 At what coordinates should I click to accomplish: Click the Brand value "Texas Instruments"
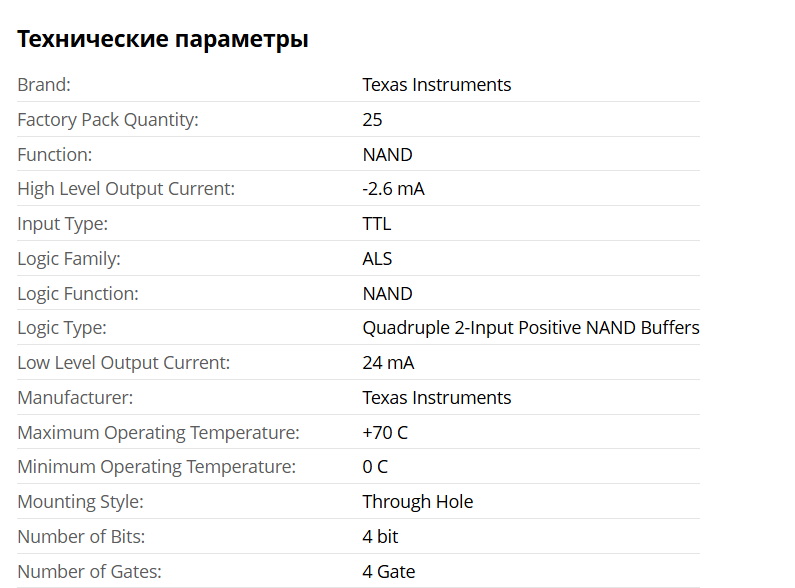(x=436, y=85)
